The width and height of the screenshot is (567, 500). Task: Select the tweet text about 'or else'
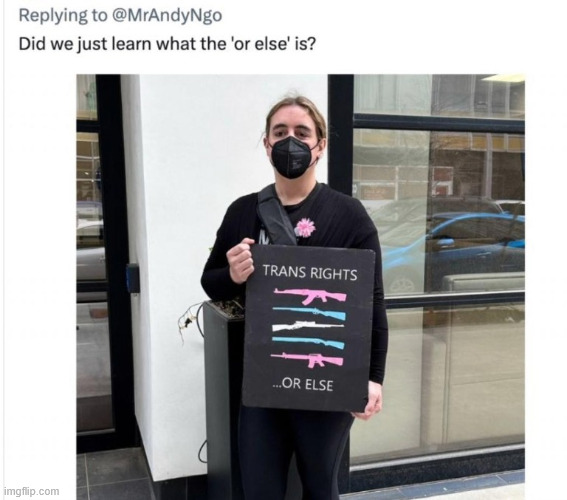[x=167, y=44]
